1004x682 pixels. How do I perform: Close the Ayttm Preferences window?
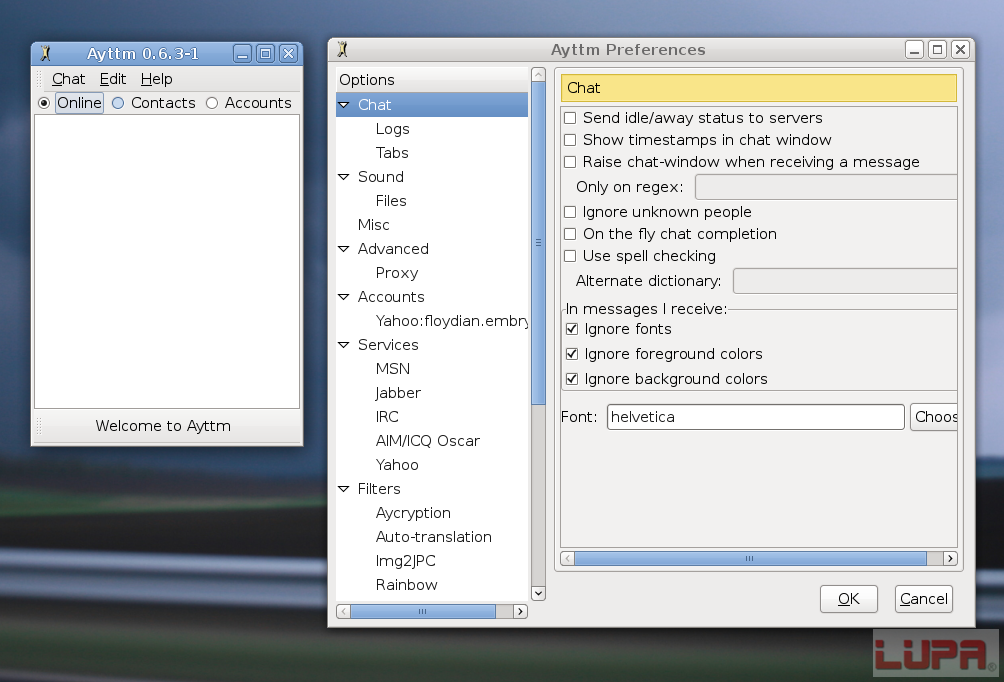click(x=960, y=49)
